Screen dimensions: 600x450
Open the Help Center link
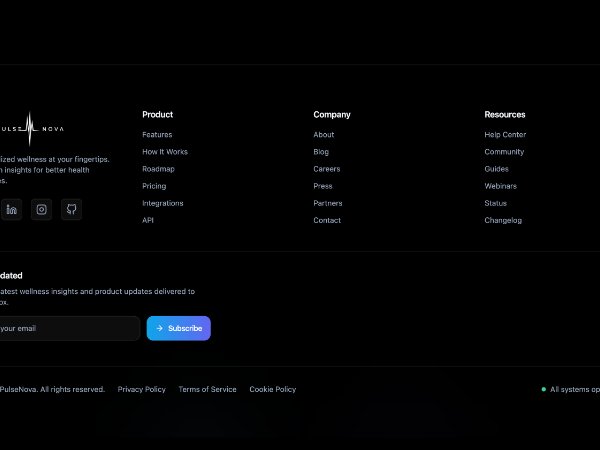pos(505,135)
